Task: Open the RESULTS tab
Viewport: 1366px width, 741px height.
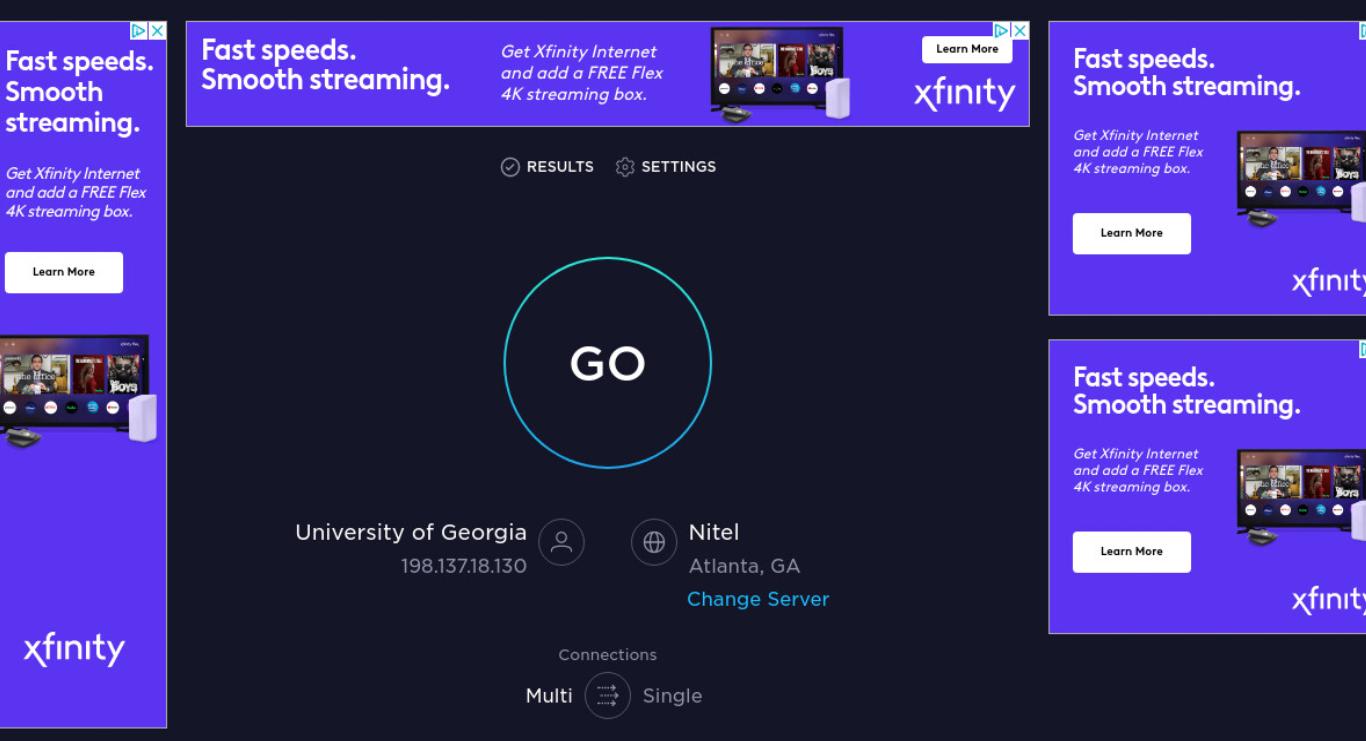Action: 560,167
